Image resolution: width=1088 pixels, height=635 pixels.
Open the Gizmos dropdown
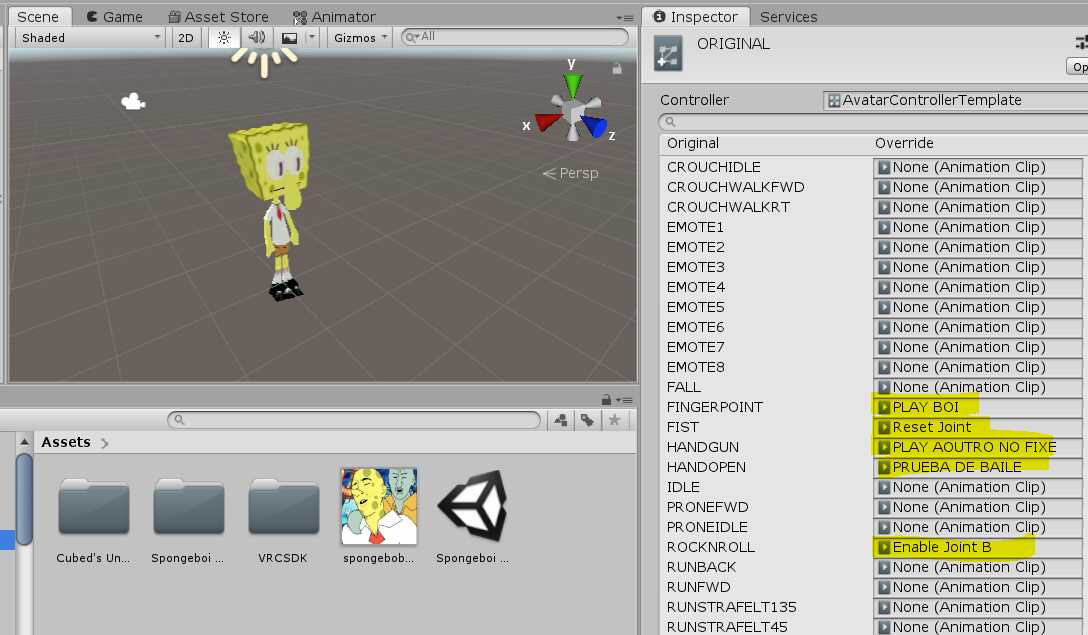pyautogui.click(x=353, y=37)
